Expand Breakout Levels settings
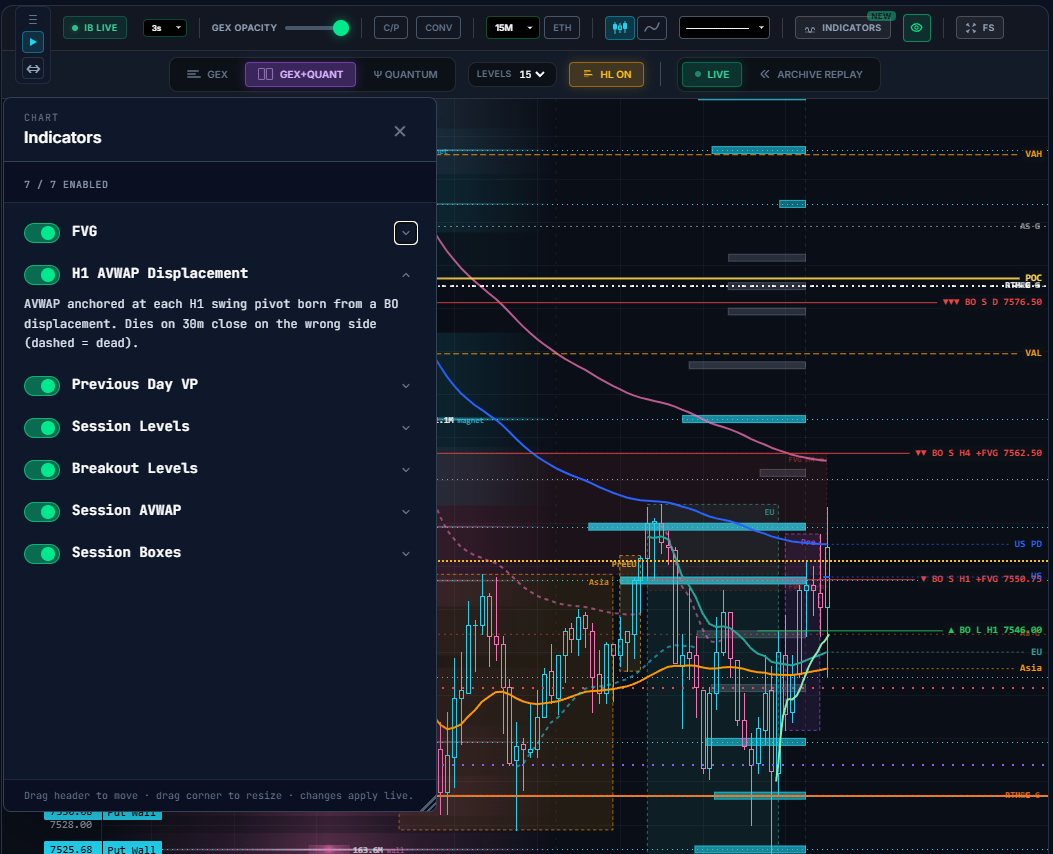This screenshot has width=1053, height=854. click(x=406, y=470)
